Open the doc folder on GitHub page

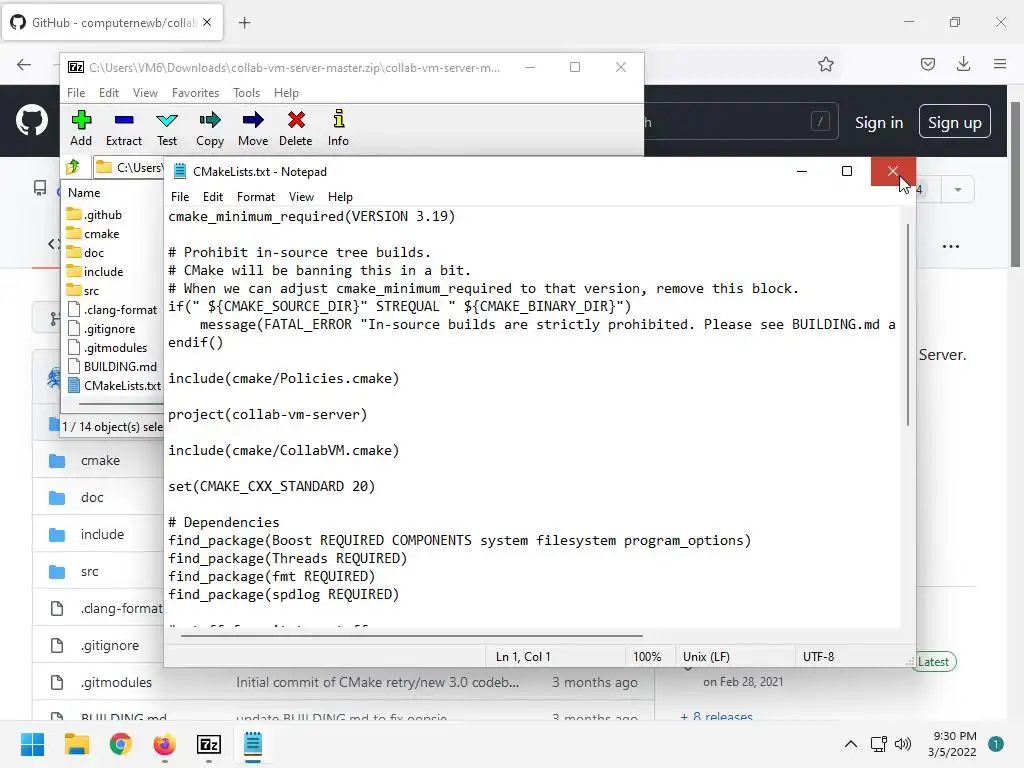click(x=92, y=498)
